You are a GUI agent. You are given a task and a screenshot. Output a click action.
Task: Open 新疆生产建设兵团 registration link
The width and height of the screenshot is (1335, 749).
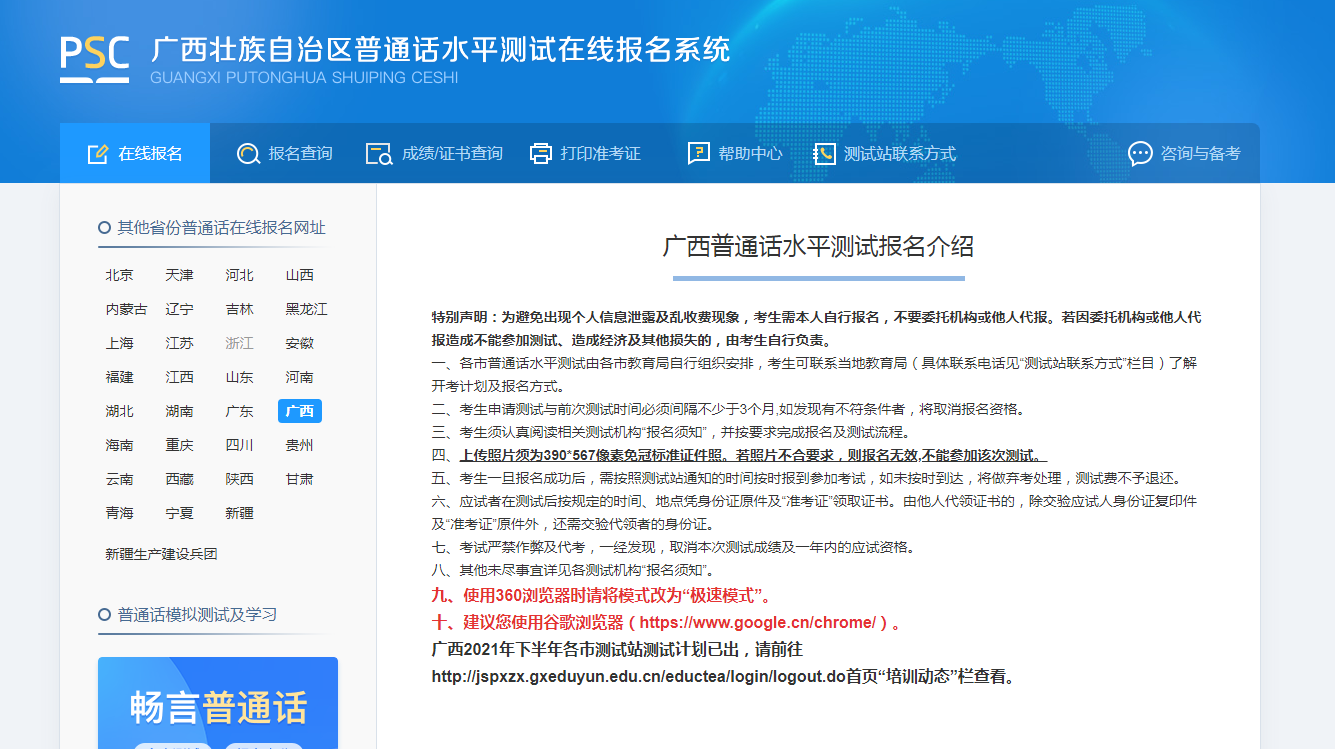pos(161,554)
